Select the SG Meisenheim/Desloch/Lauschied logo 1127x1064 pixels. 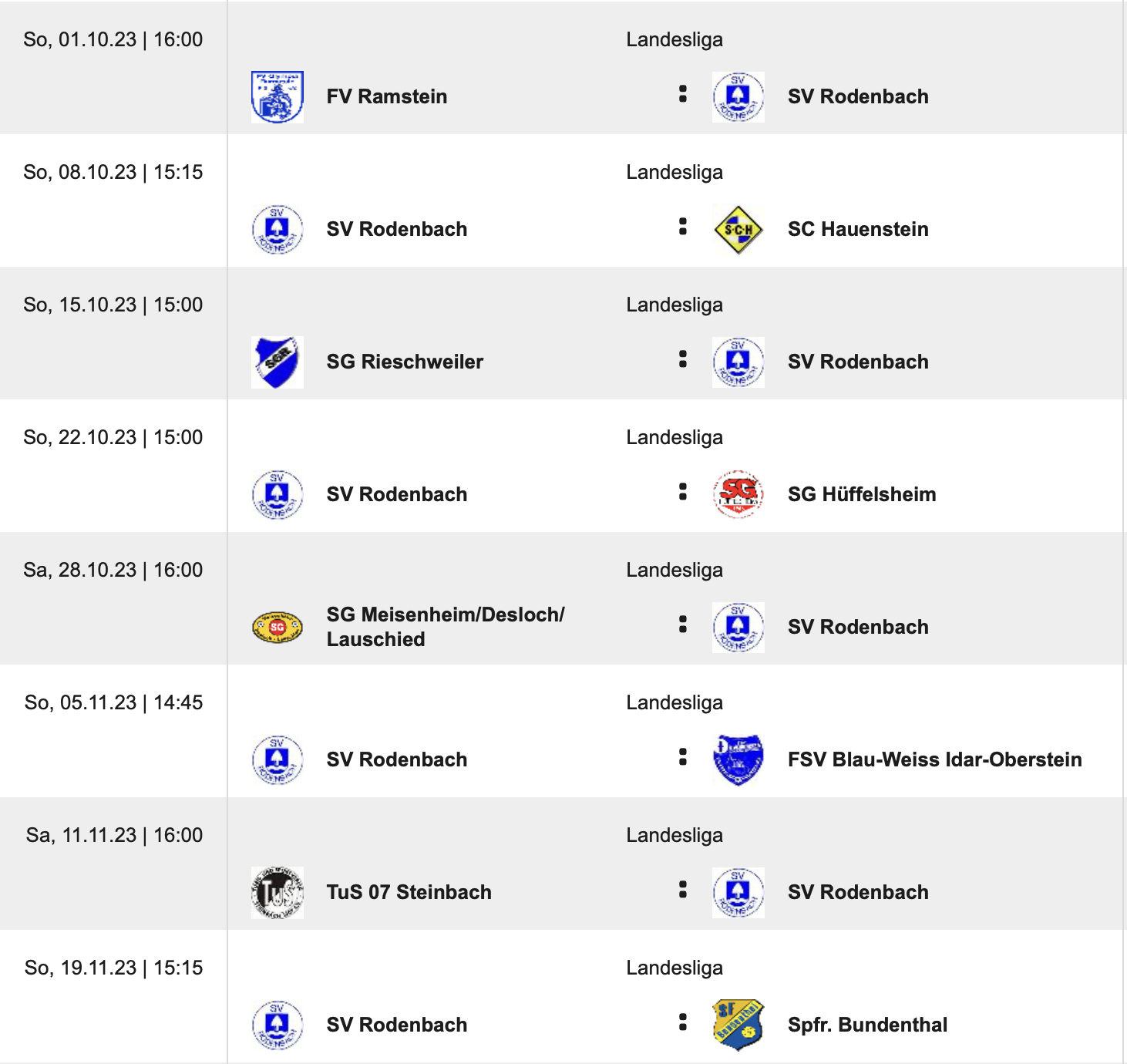pos(278,628)
